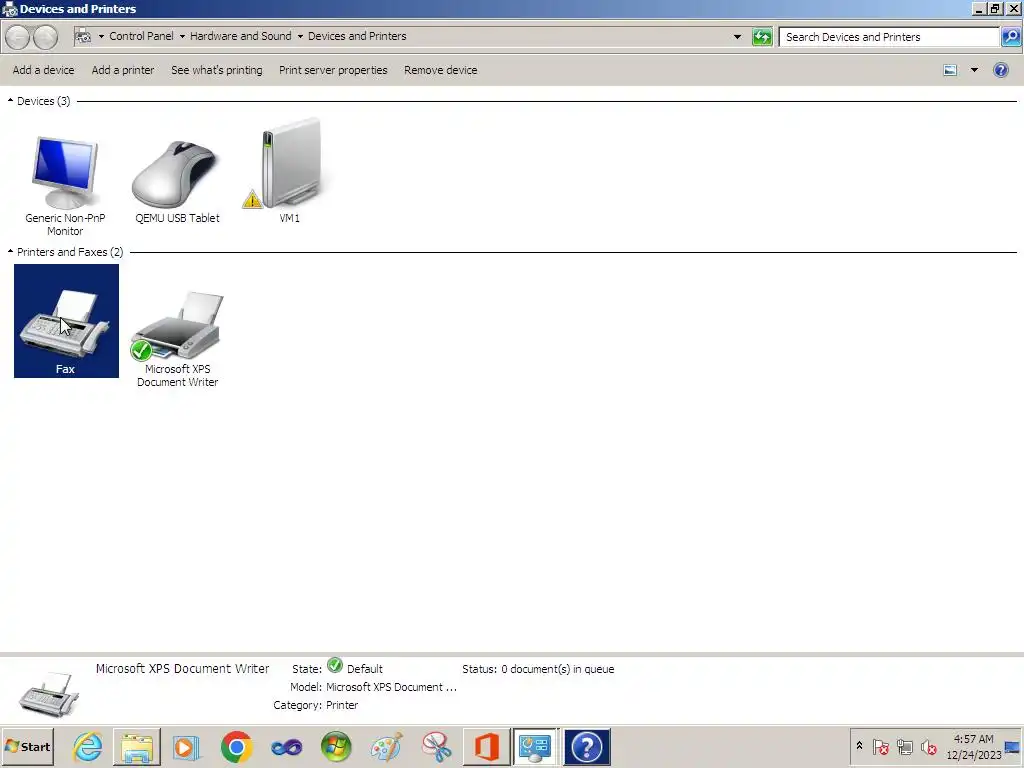Screen dimensions: 1024x768
Task: Launch Google Chrome from taskbar
Action: point(236,746)
